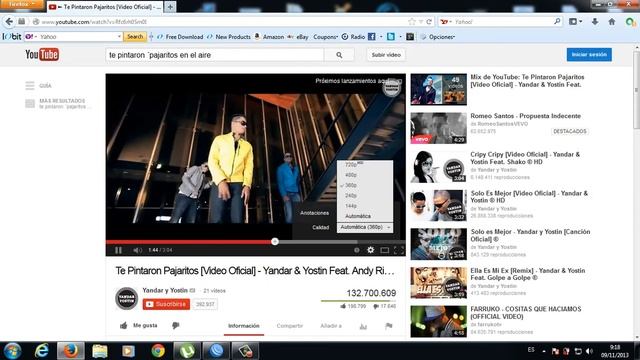Open the Radio toolbar item
The height and width of the screenshot is (360, 640).
click(x=353, y=37)
